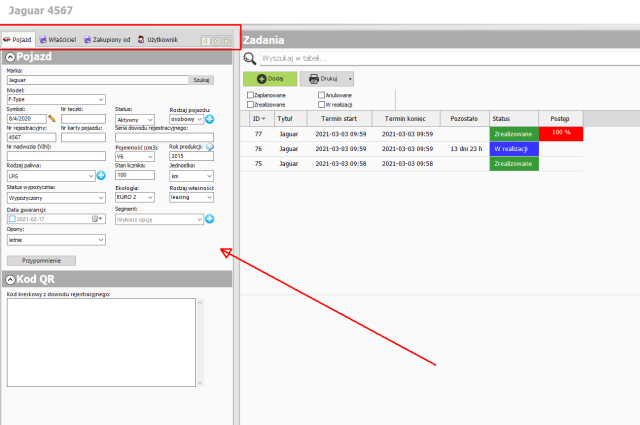Add new fuel type with plus icon

tap(101, 176)
